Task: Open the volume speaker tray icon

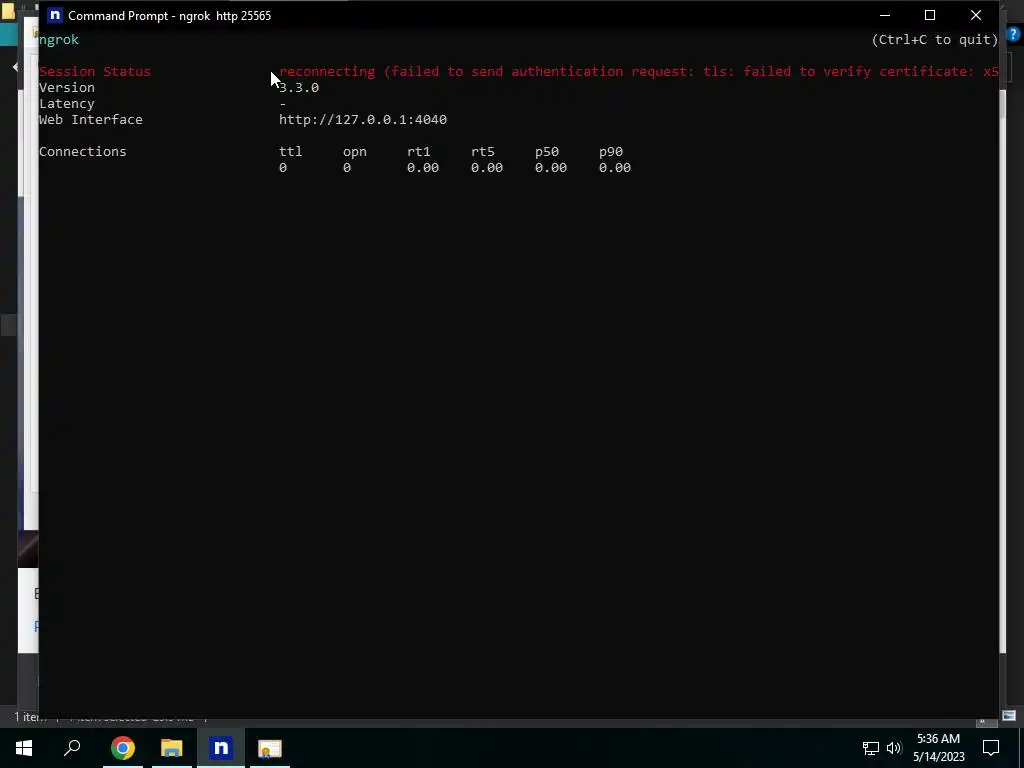Action: click(894, 748)
